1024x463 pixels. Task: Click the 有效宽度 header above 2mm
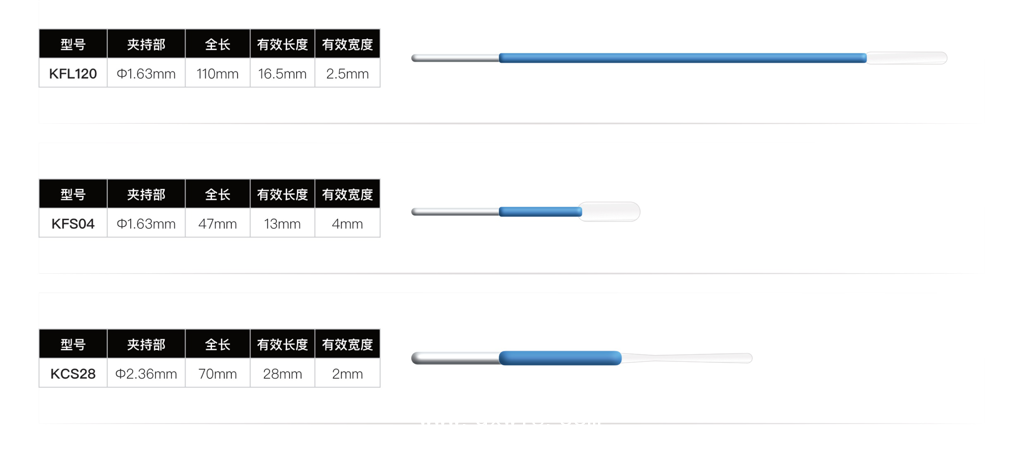347,345
